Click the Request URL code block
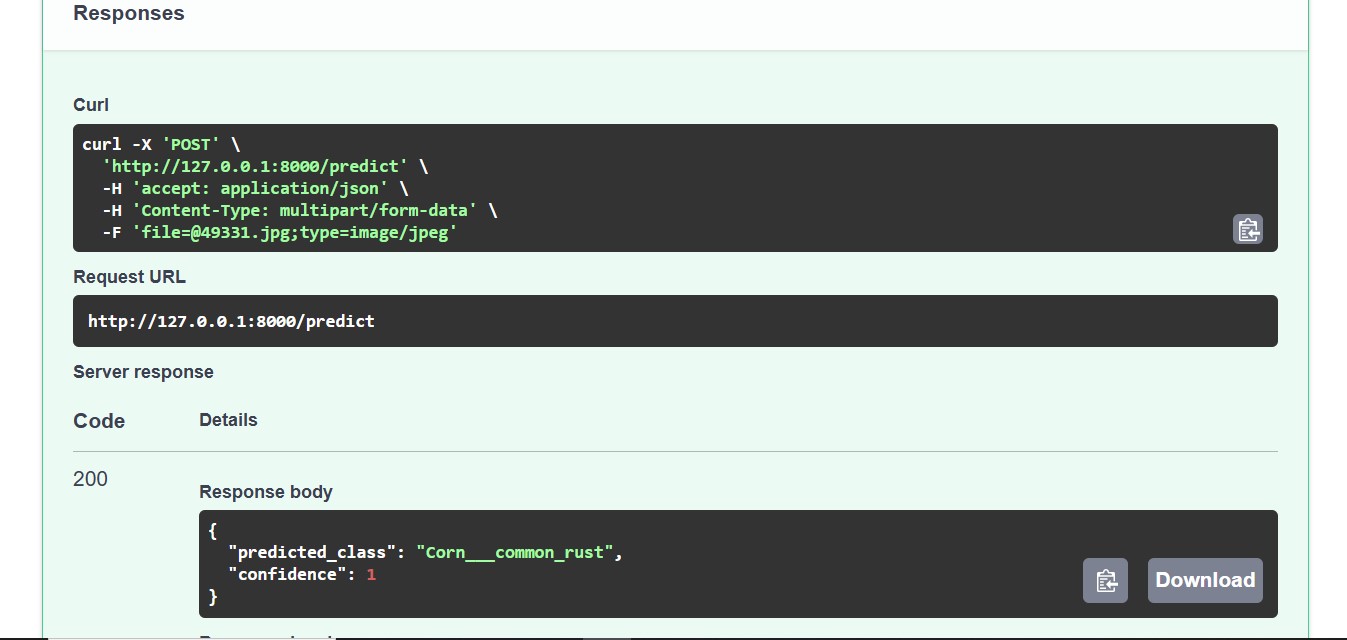 [675, 321]
